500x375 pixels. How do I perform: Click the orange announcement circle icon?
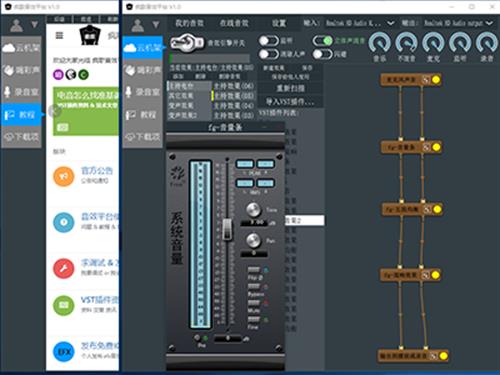coord(64,176)
